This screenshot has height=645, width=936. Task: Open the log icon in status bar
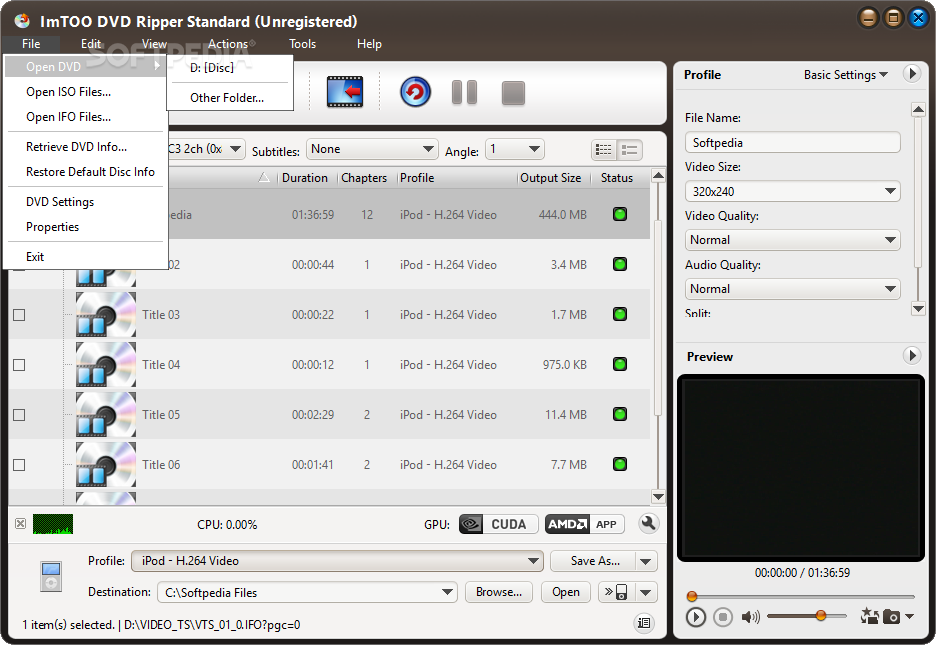[644, 623]
